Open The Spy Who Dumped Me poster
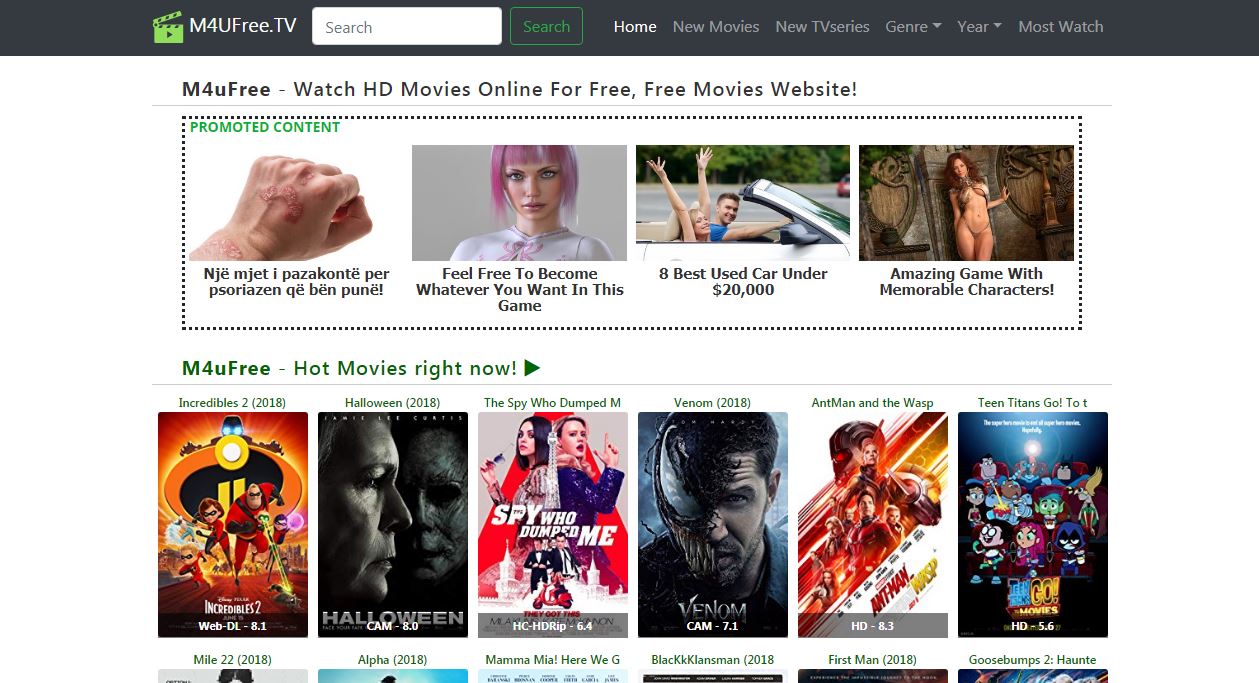1259x683 pixels. [x=553, y=525]
